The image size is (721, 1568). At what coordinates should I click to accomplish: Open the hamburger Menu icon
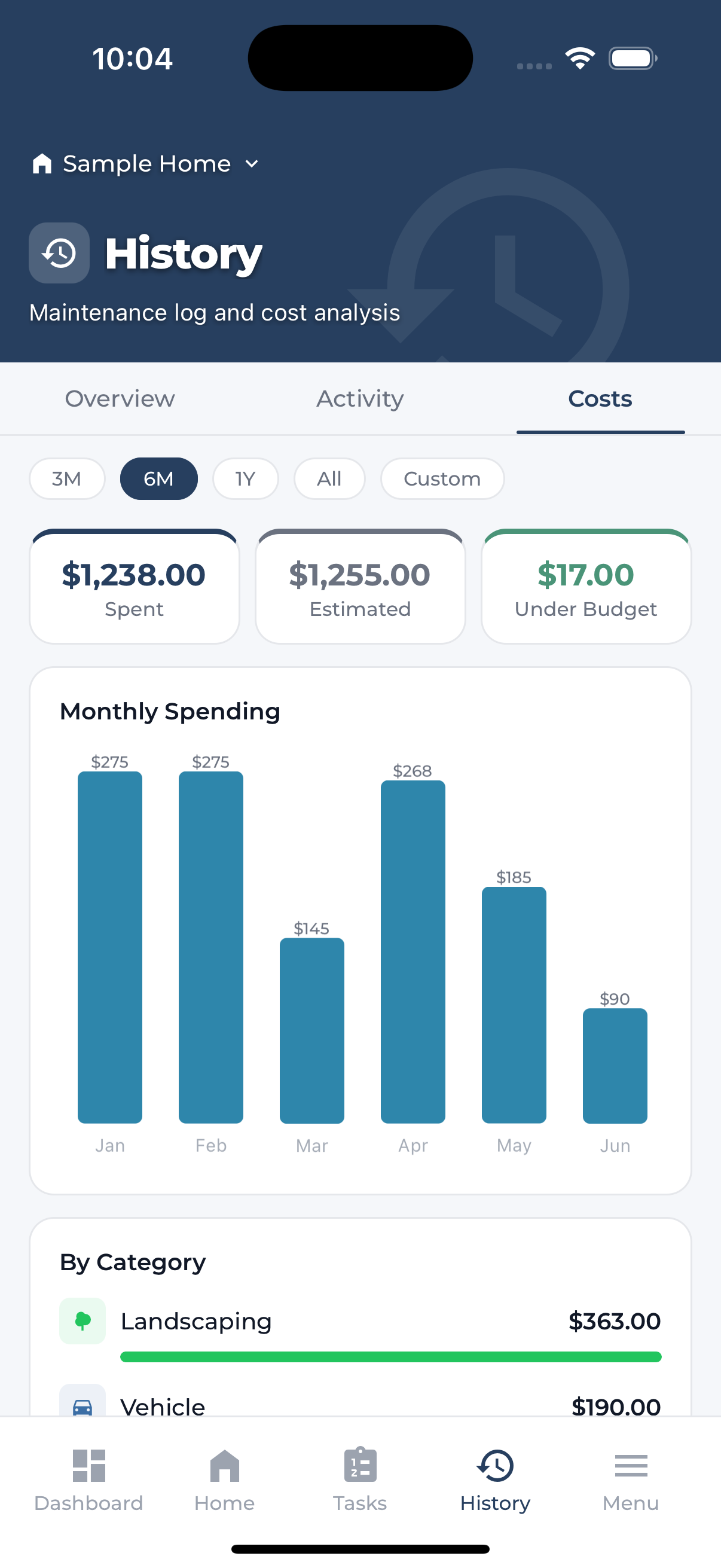point(631,1466)
